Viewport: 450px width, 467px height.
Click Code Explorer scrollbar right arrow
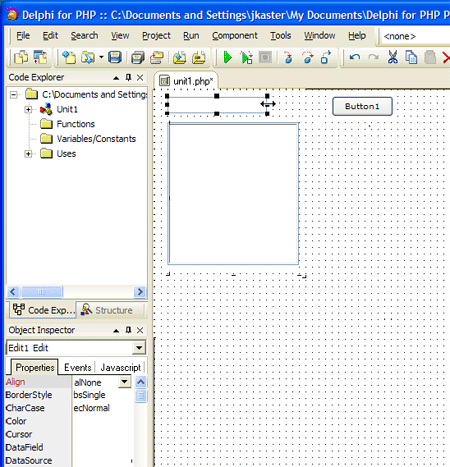pyautogui.click(x=140, y=292)
